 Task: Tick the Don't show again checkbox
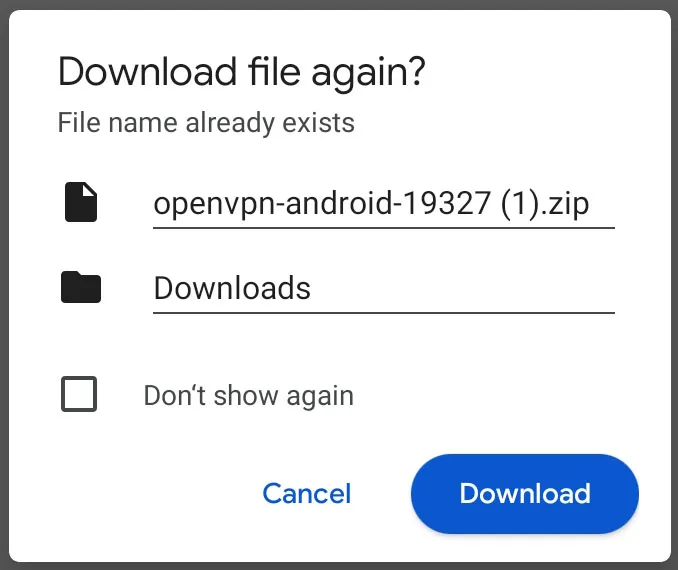[x=79, y=394]
